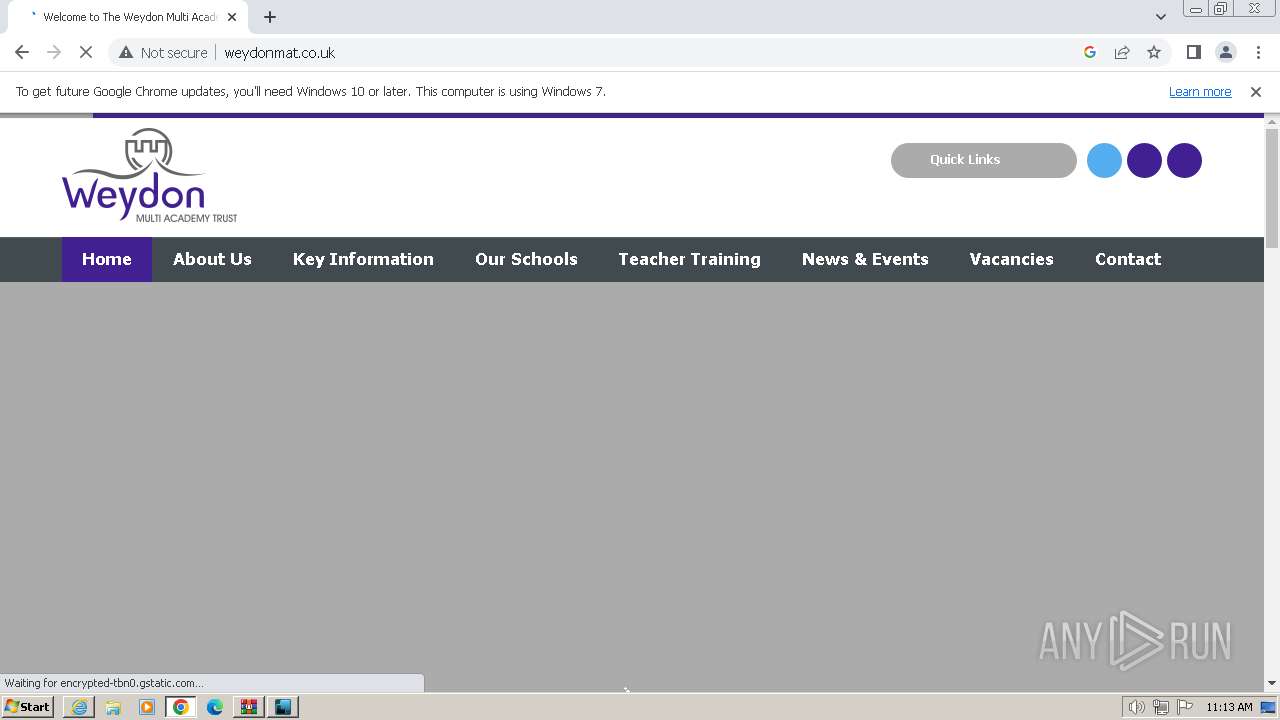Launch Internet Explorer from the taskbar
The width and height of the screenshot is (1280, 720).
pos(79,707)
